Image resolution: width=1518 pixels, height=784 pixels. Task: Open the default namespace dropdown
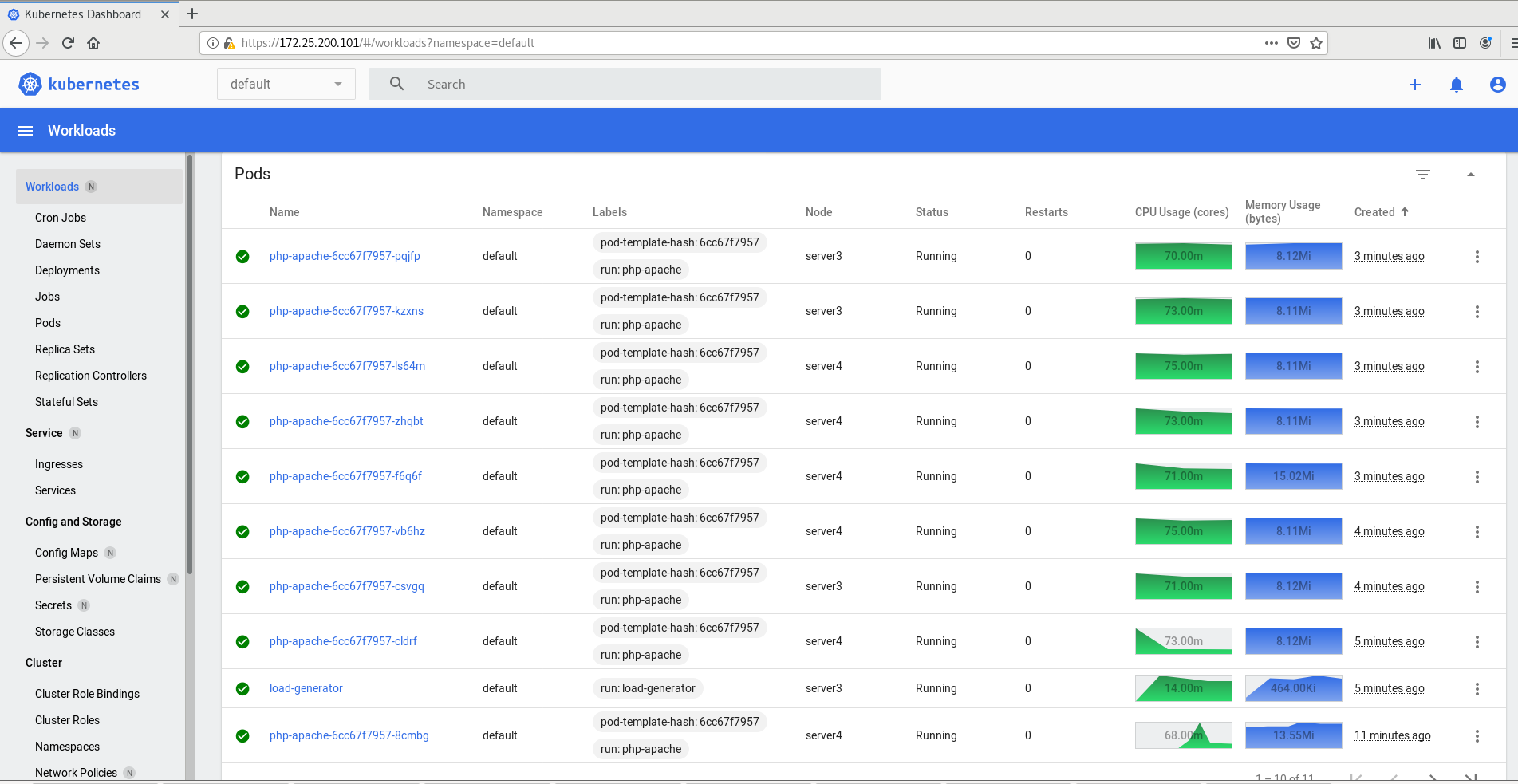286,84
